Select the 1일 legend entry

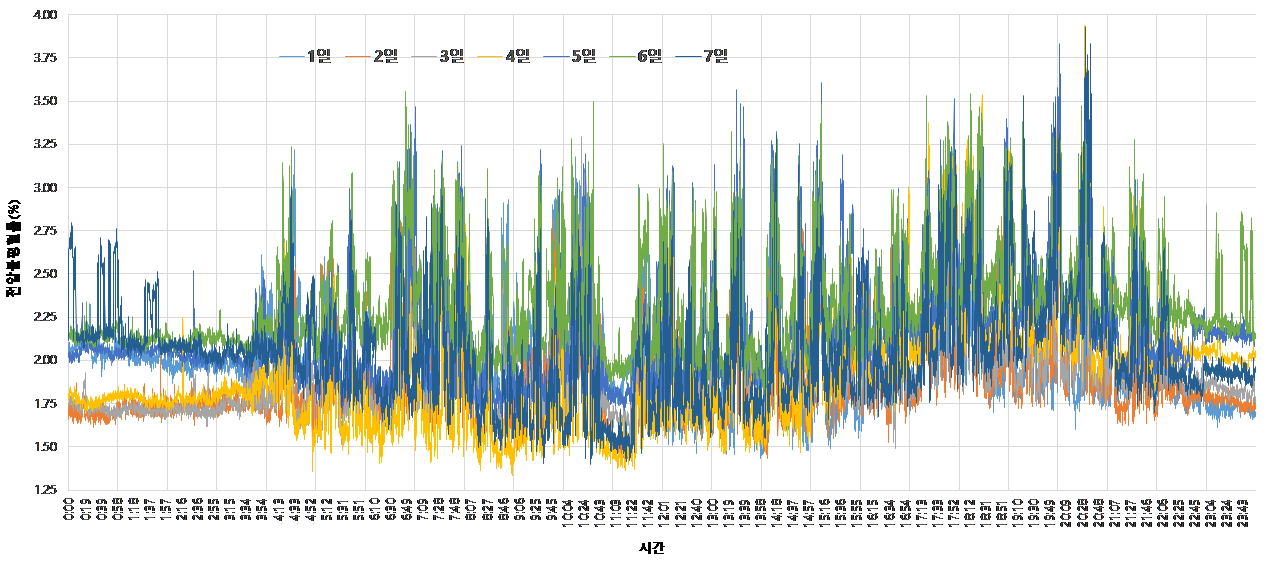point(305,57)
